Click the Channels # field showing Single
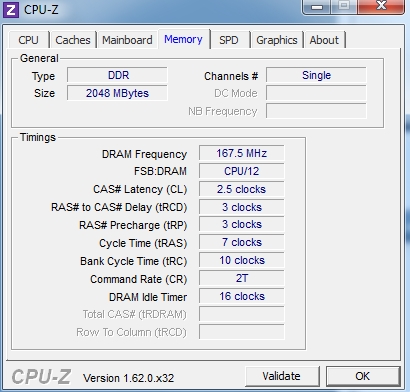The image size is (410, 392). (x=316, y=75)
